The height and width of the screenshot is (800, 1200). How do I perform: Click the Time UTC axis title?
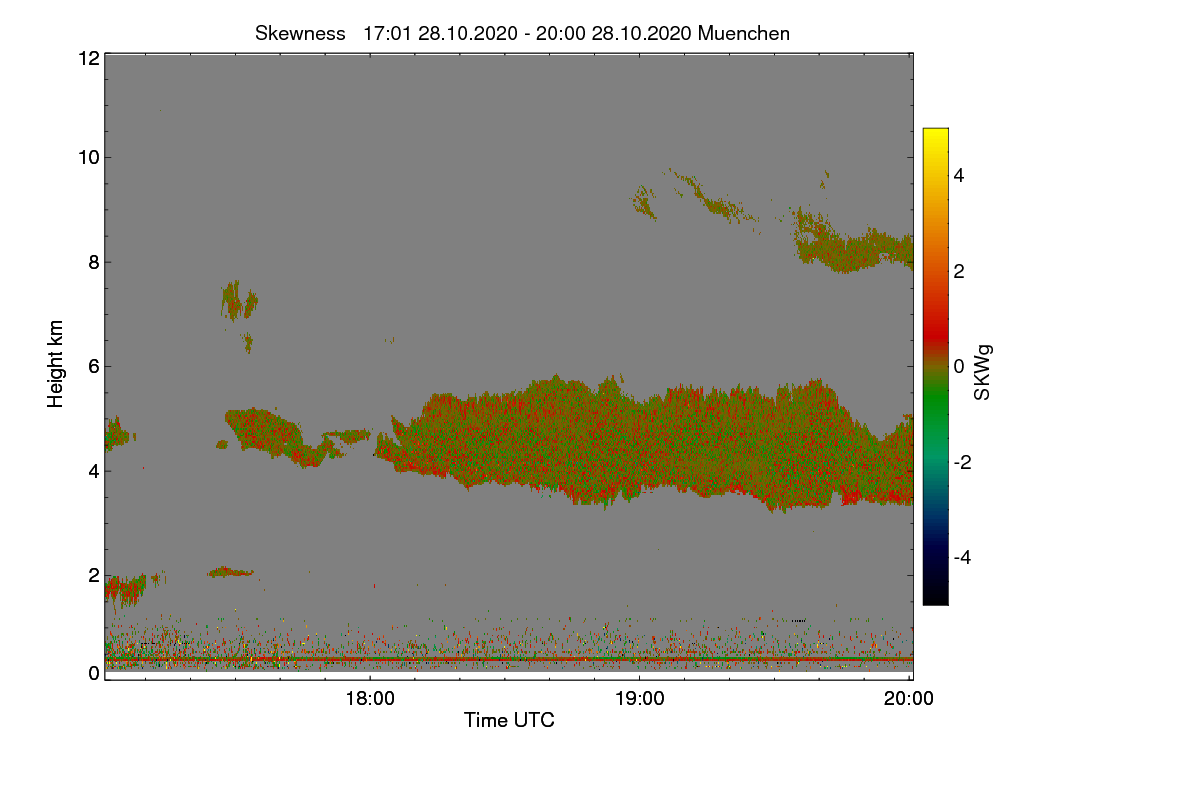[509, 720]
